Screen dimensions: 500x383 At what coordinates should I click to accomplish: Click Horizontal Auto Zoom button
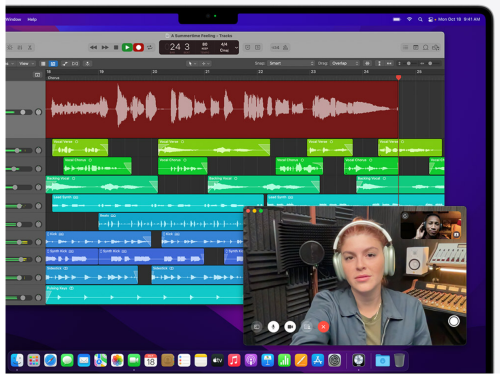pyautogui.click(x=389, y=63)
